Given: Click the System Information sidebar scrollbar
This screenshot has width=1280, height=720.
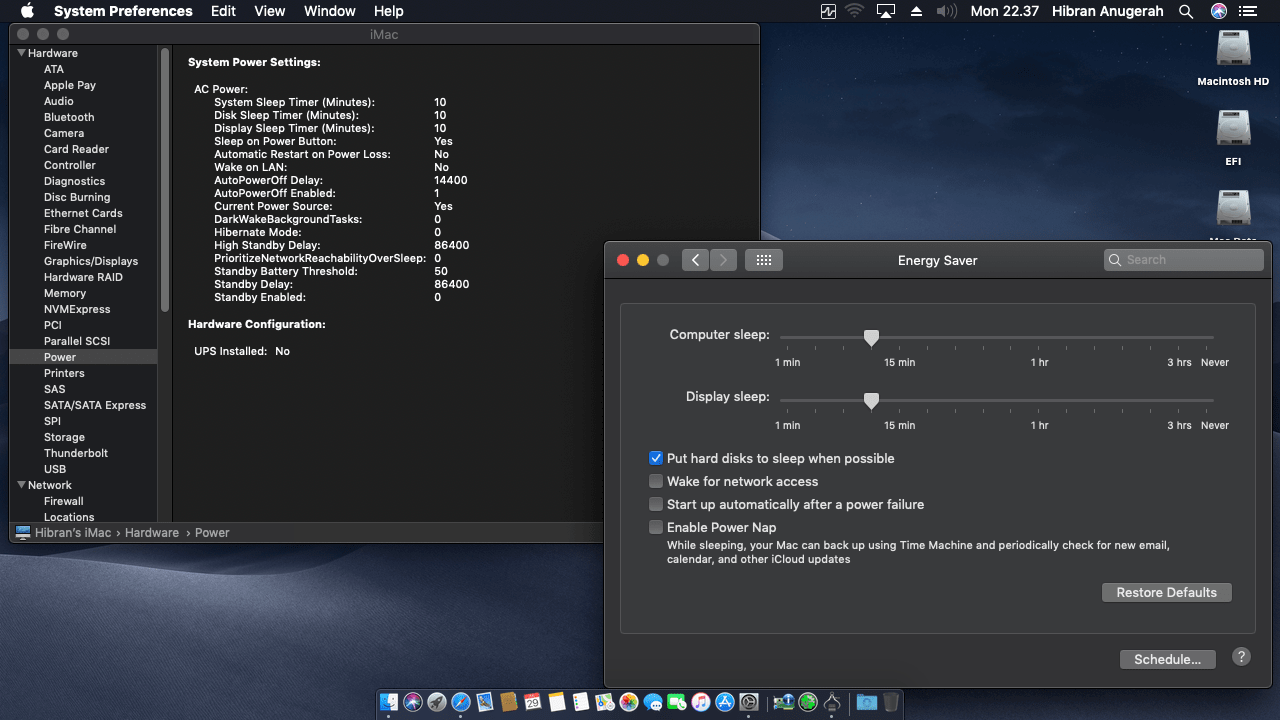Looking at the screenshot, I should point(165,180).
